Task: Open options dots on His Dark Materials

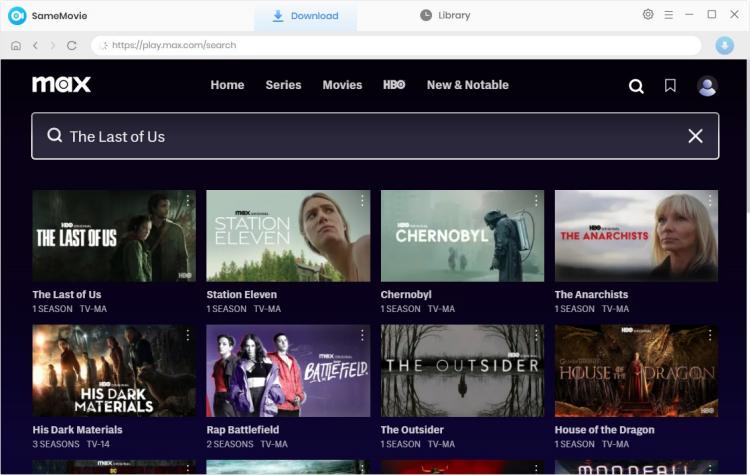Action: pyautogui.click(x=188, y=335)
